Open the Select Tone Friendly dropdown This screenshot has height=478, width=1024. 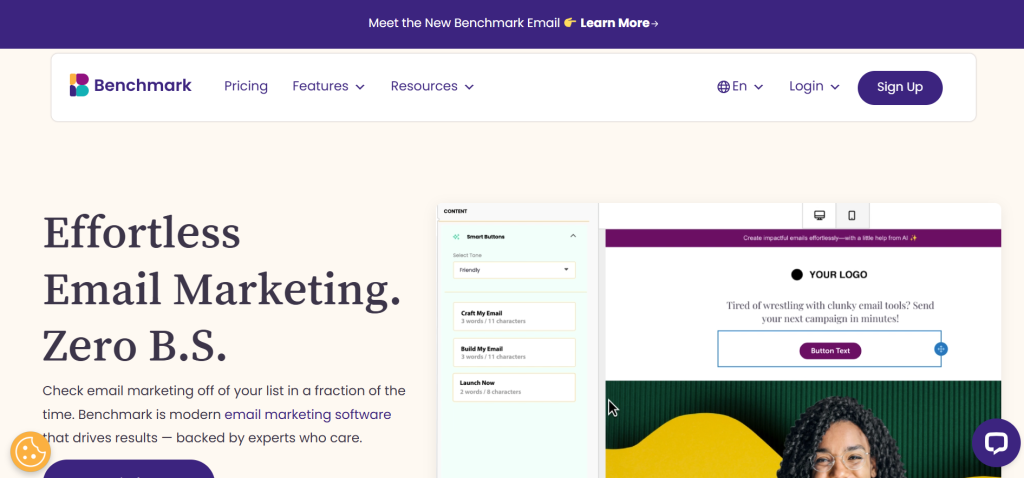[514, 270]
